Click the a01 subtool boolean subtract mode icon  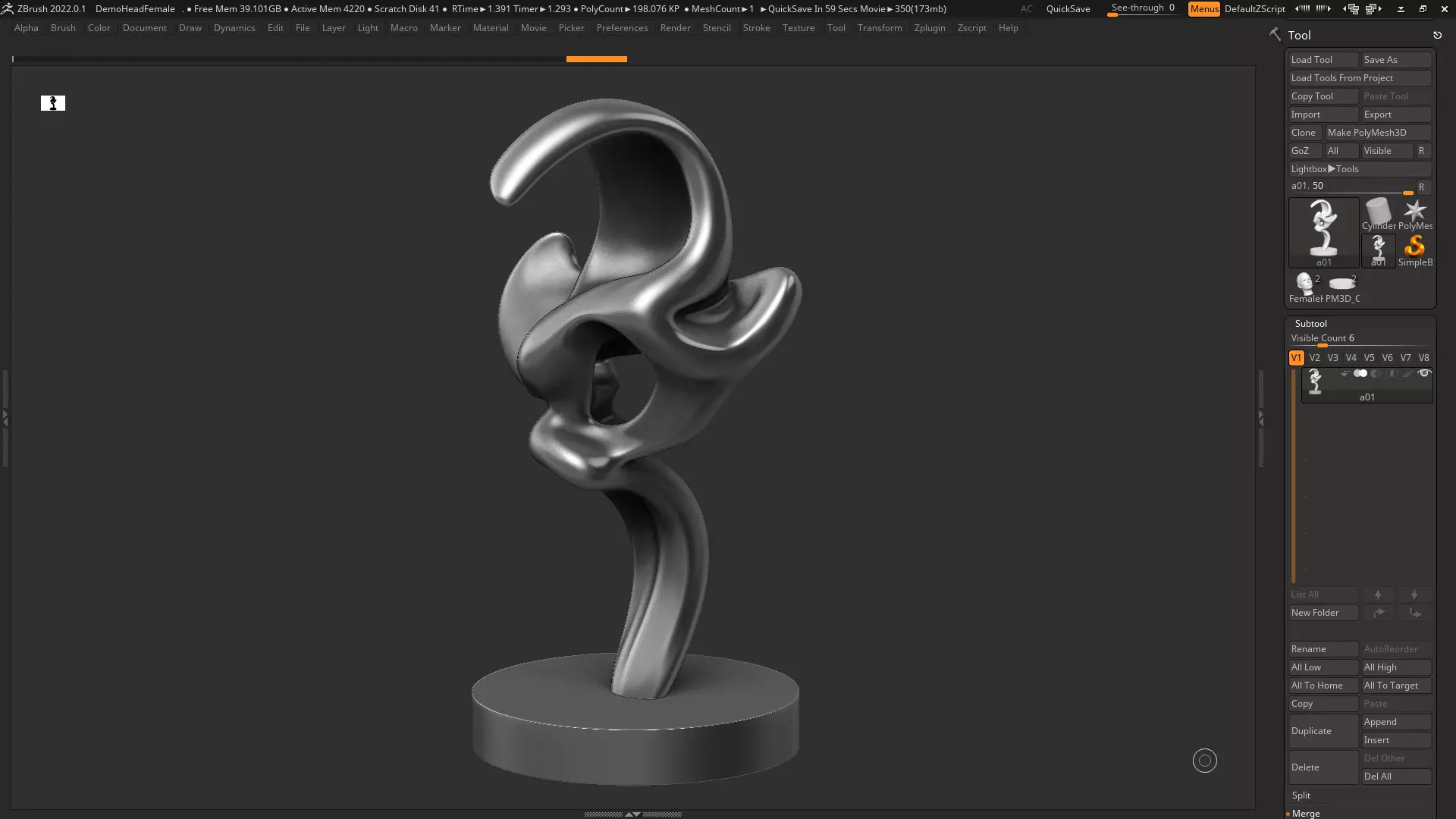click(1376, 373)
